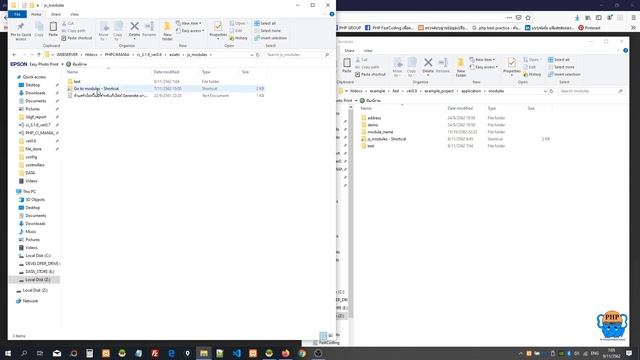Open address bar history dropdown in front window

click(251, 55)
